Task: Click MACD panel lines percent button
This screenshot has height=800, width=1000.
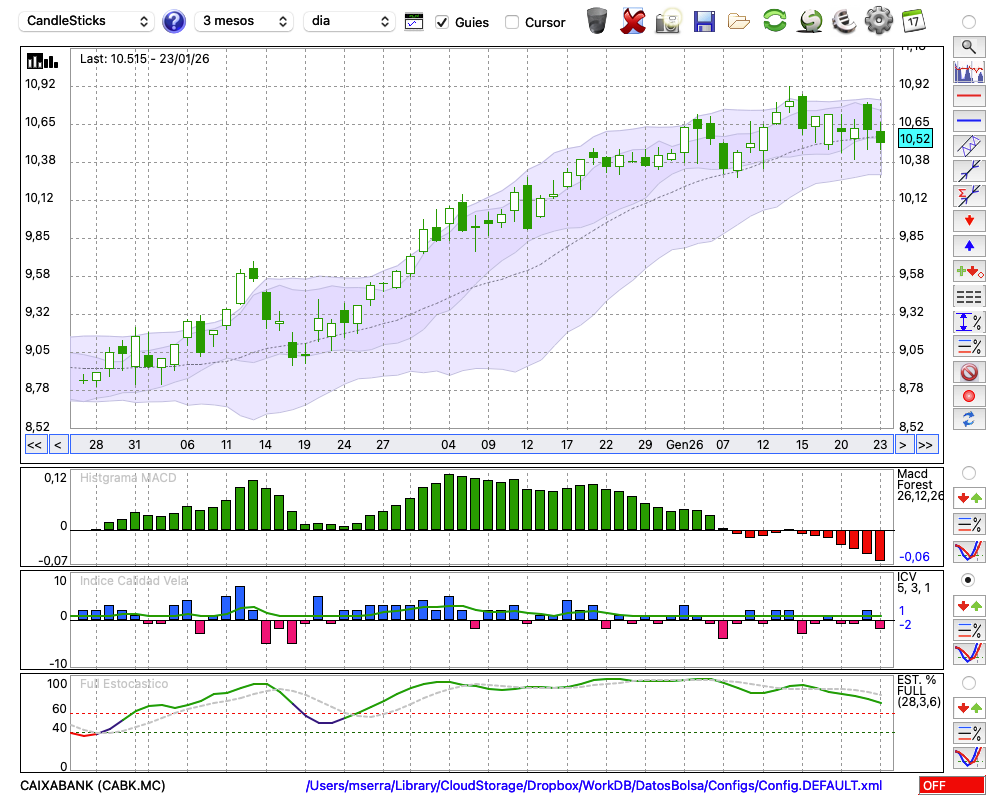Action: pos(969,524)
